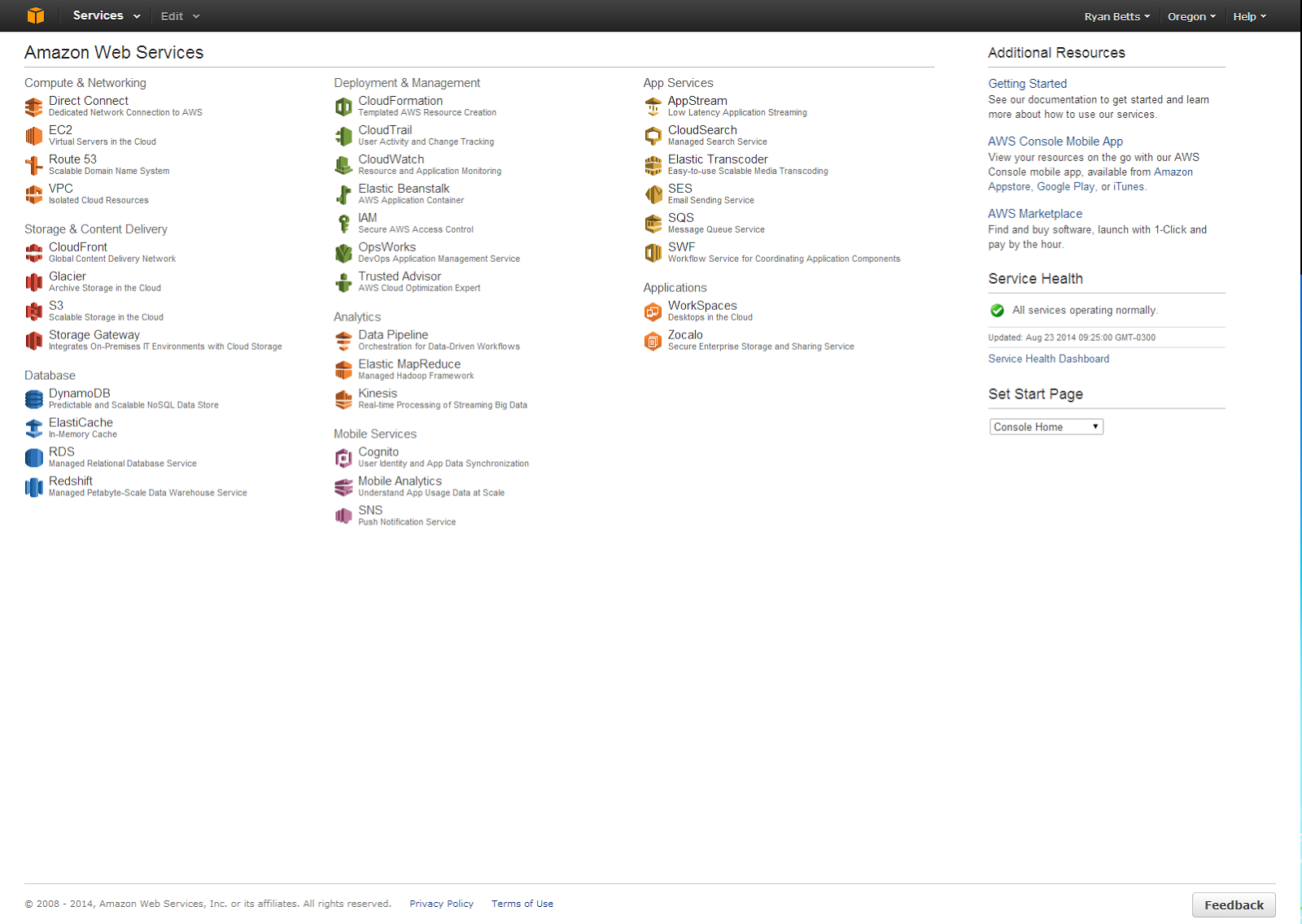Select the Storage Gateway icon

[34, 341]
